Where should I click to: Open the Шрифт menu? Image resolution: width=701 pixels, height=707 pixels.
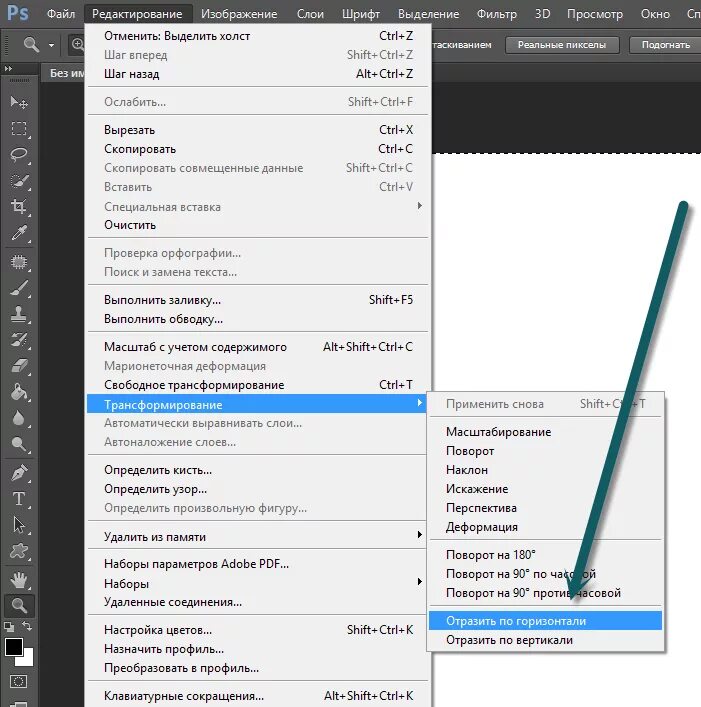[x=361, y=14]
